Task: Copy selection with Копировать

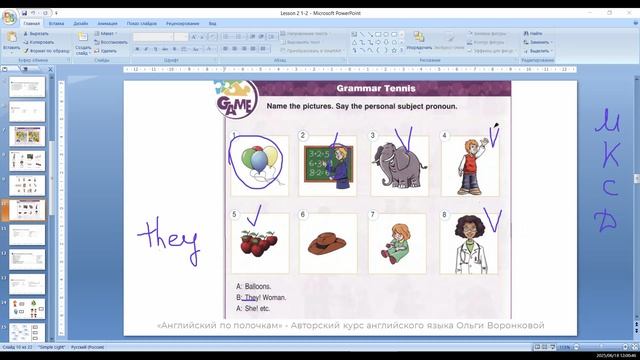Action: [x=38, y=42]
